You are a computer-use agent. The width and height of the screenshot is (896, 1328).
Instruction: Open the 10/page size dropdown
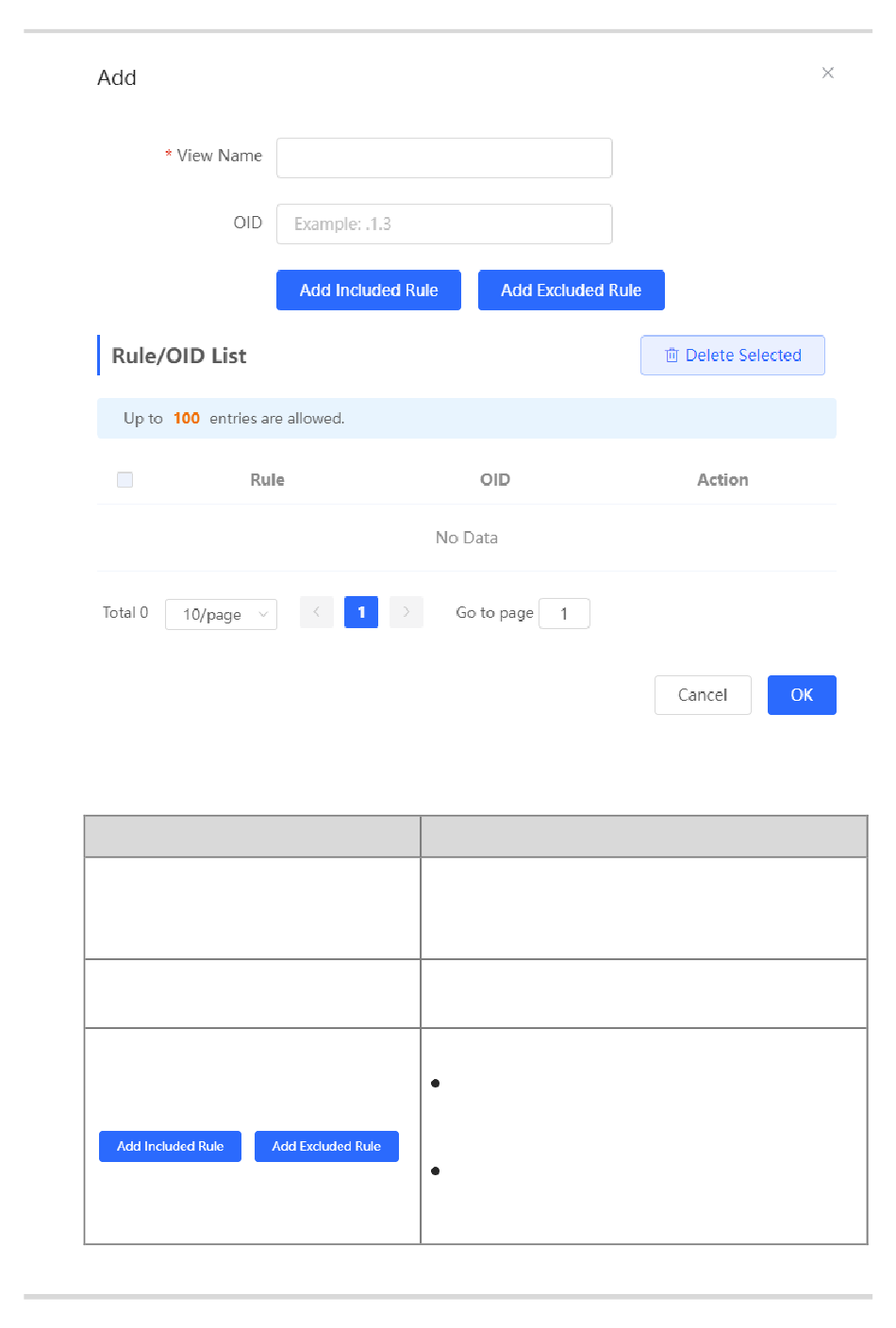[221, 614]
